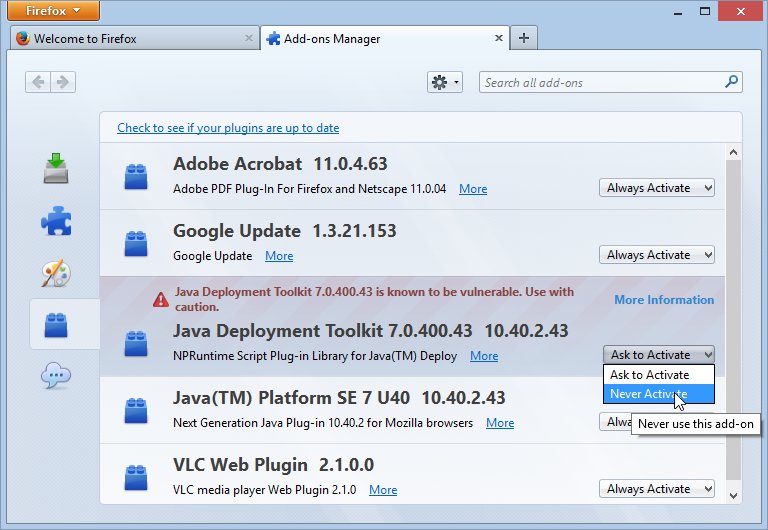Viewport: 768px width, 530px height.
Task: Close the Welcome to Firefox tab
Action: point(249,38)
